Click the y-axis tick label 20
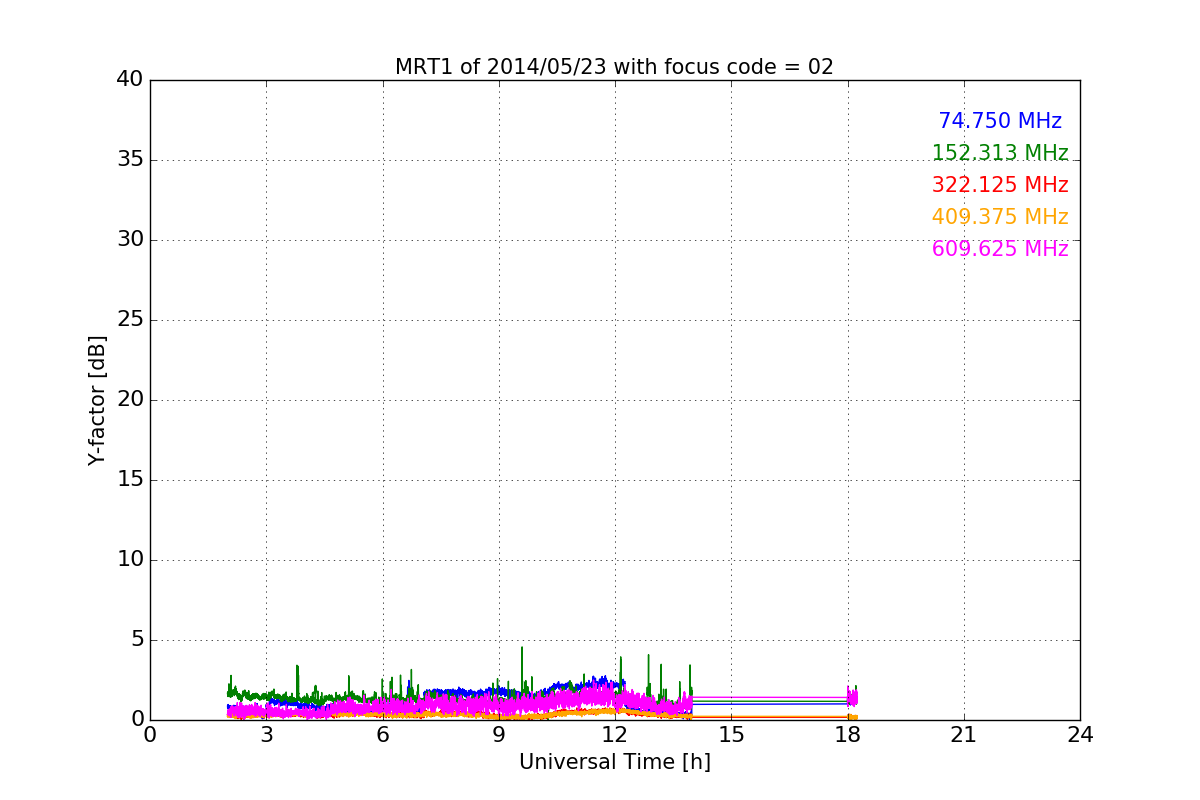 coord(130,400)
